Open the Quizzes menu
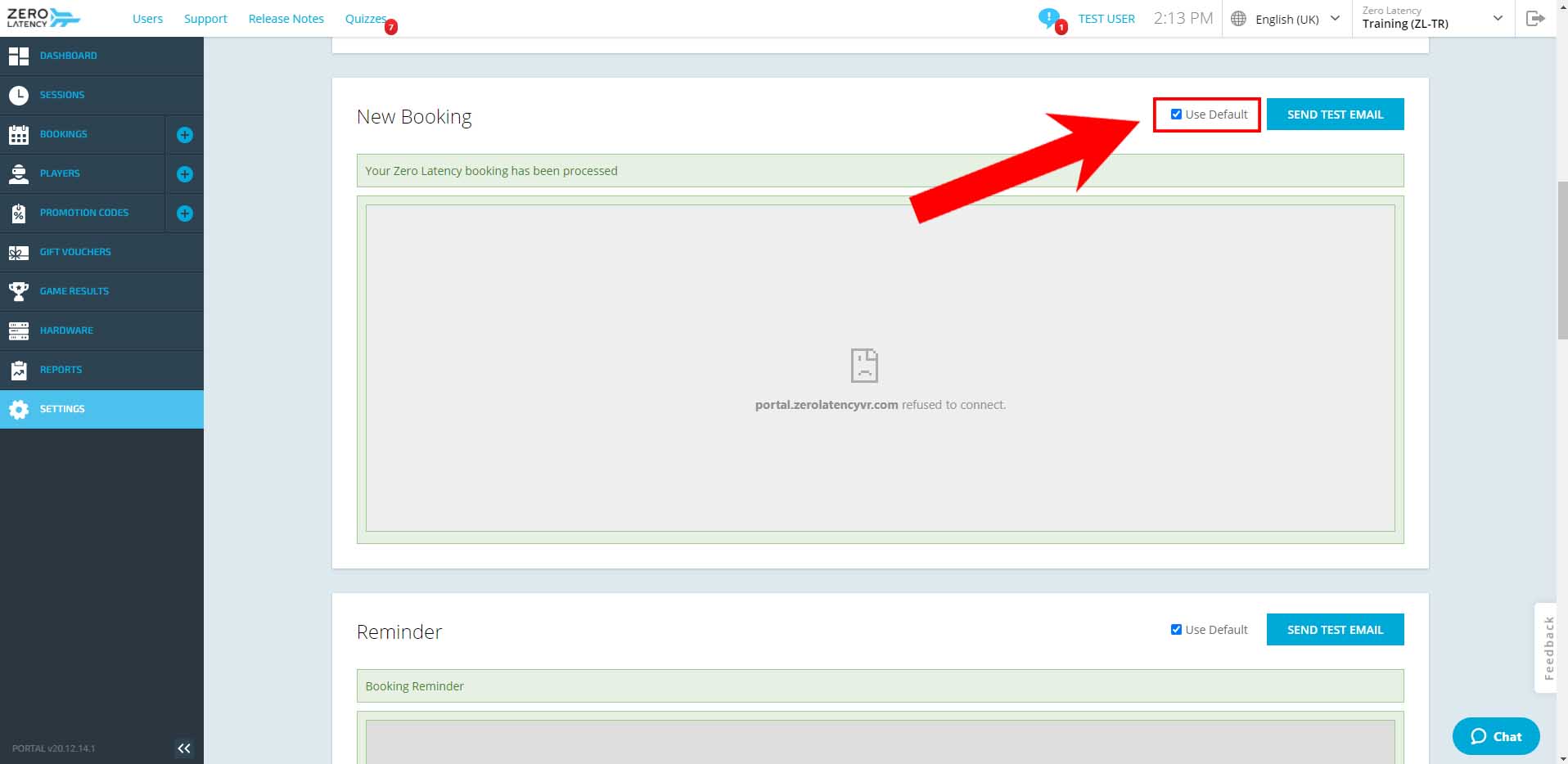 (x=366, y=19)
